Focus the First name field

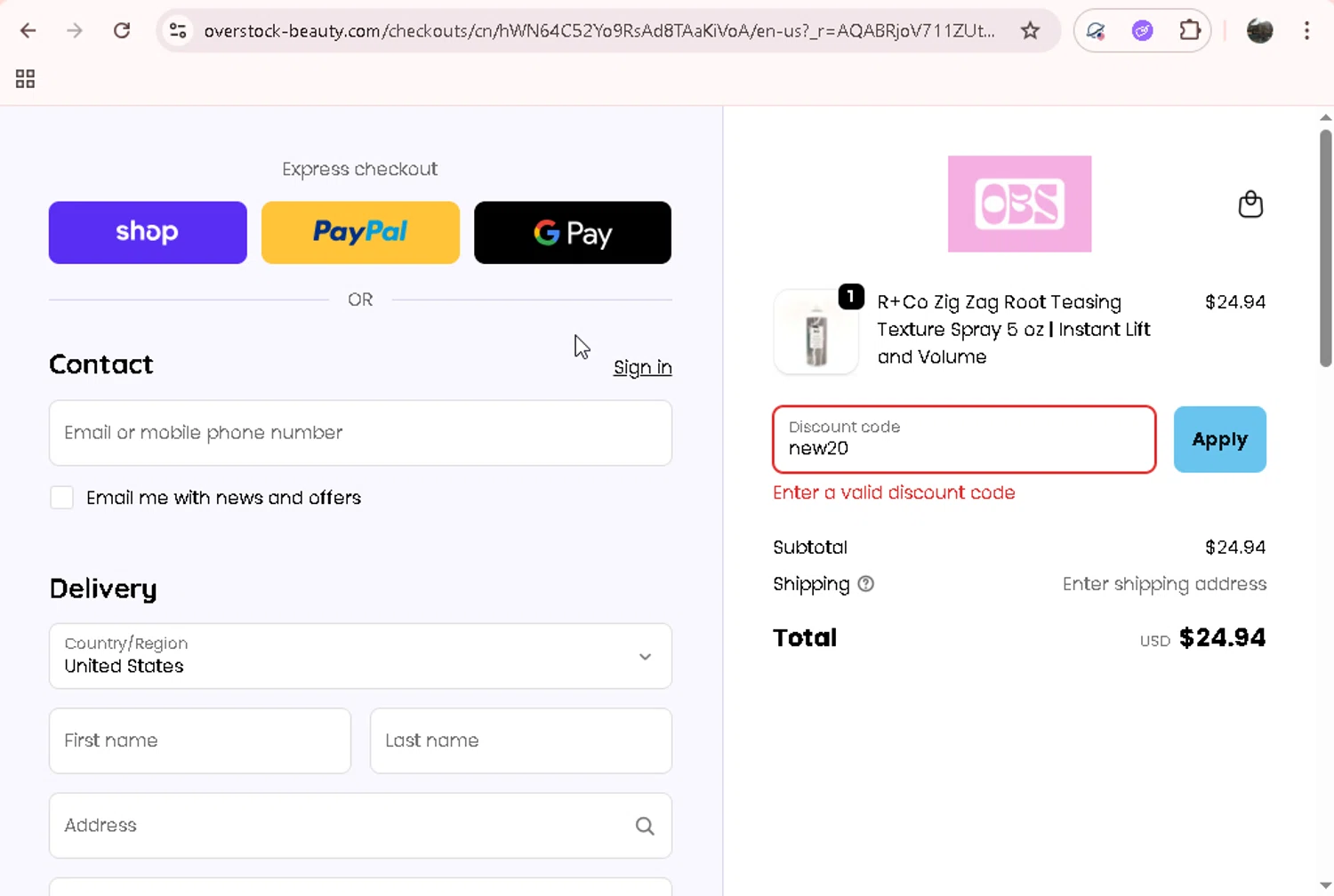[x=200, y=740]
